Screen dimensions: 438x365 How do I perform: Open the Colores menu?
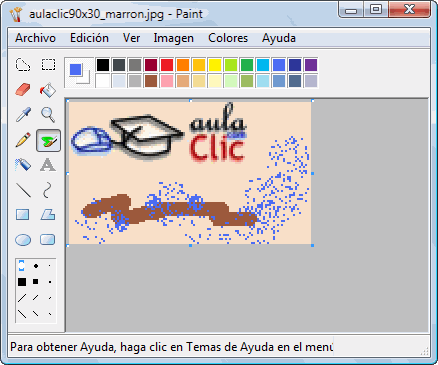228,38
